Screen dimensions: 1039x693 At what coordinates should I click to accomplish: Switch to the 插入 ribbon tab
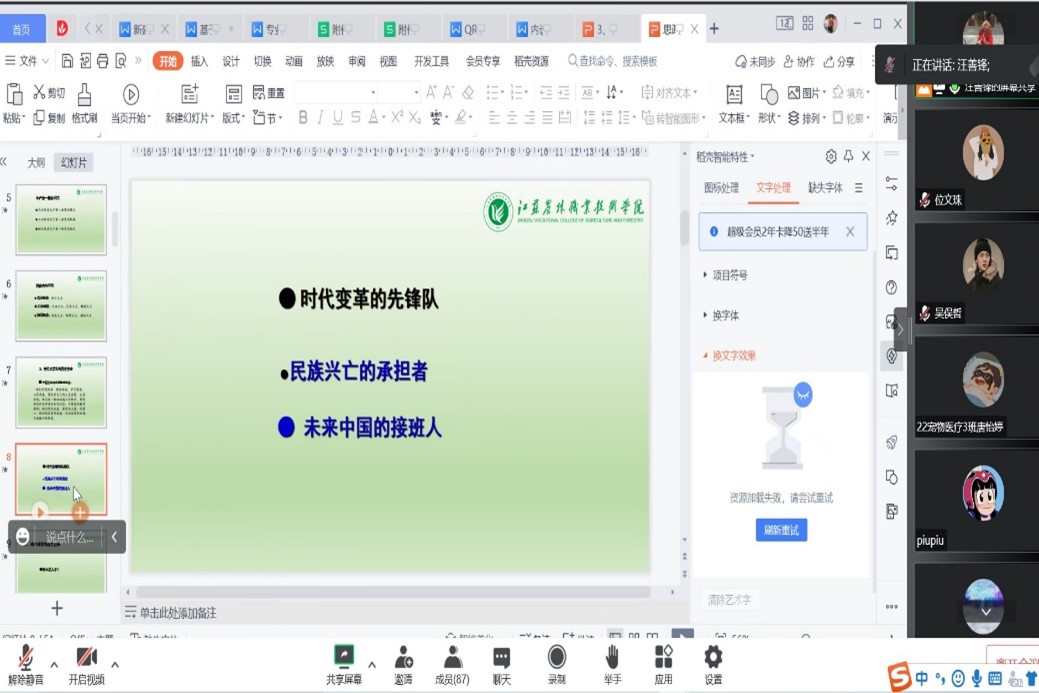click(x=199, y=61)
